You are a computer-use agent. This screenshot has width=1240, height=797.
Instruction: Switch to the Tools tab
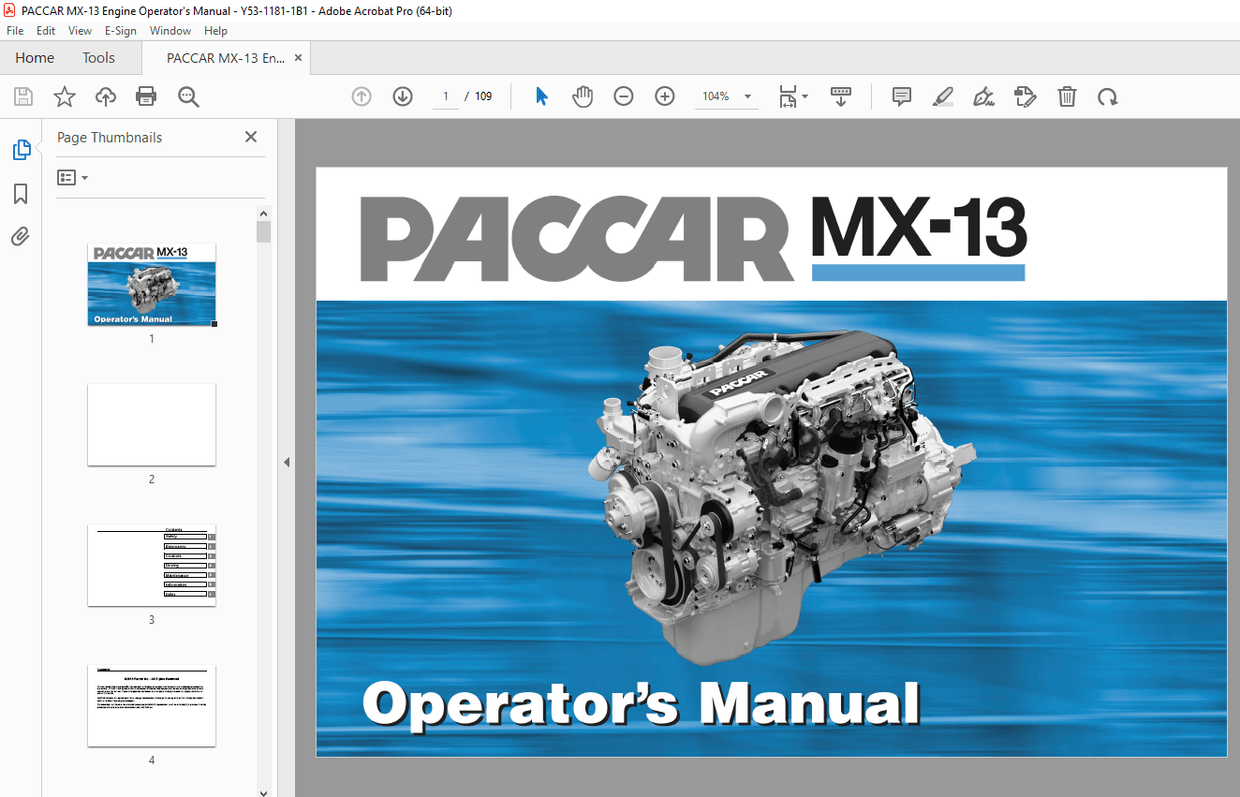[x=98, y=57]
